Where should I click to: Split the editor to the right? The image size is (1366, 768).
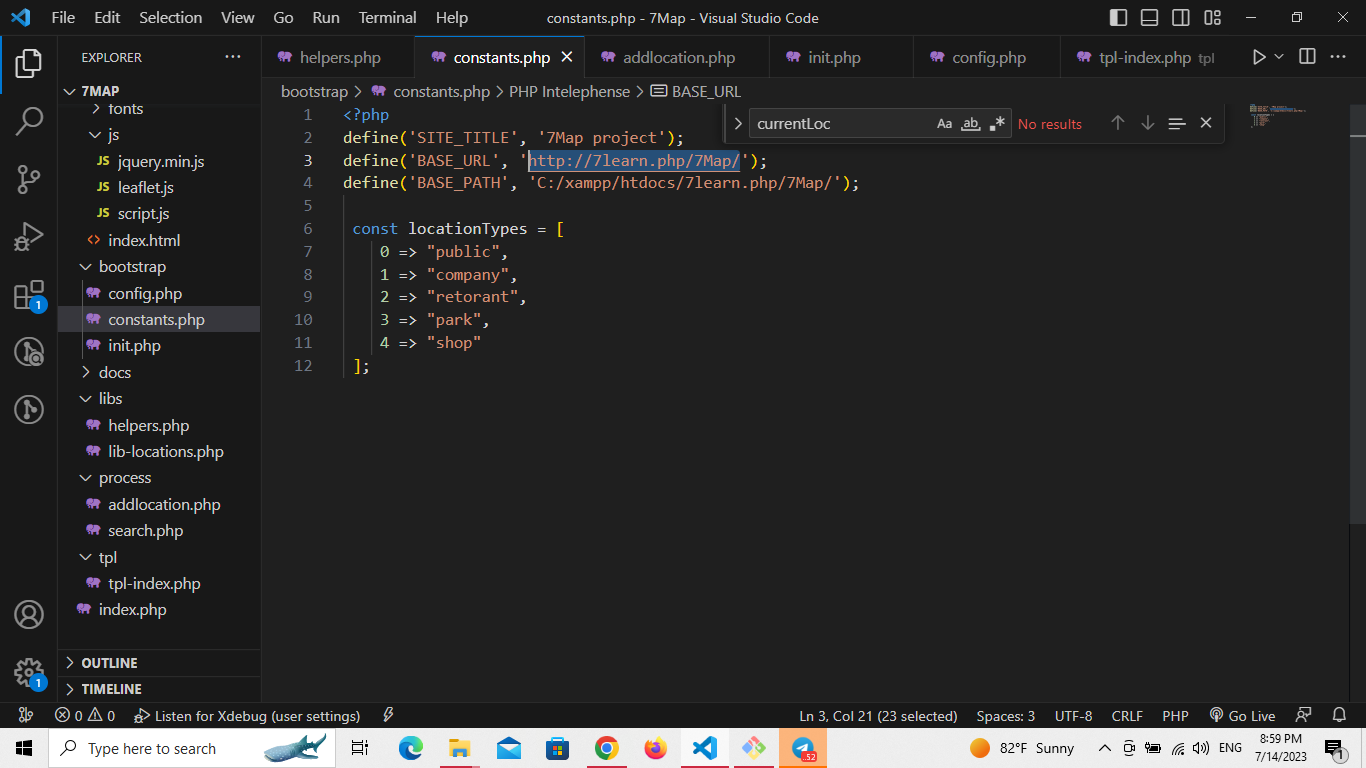click(1307, 57)
